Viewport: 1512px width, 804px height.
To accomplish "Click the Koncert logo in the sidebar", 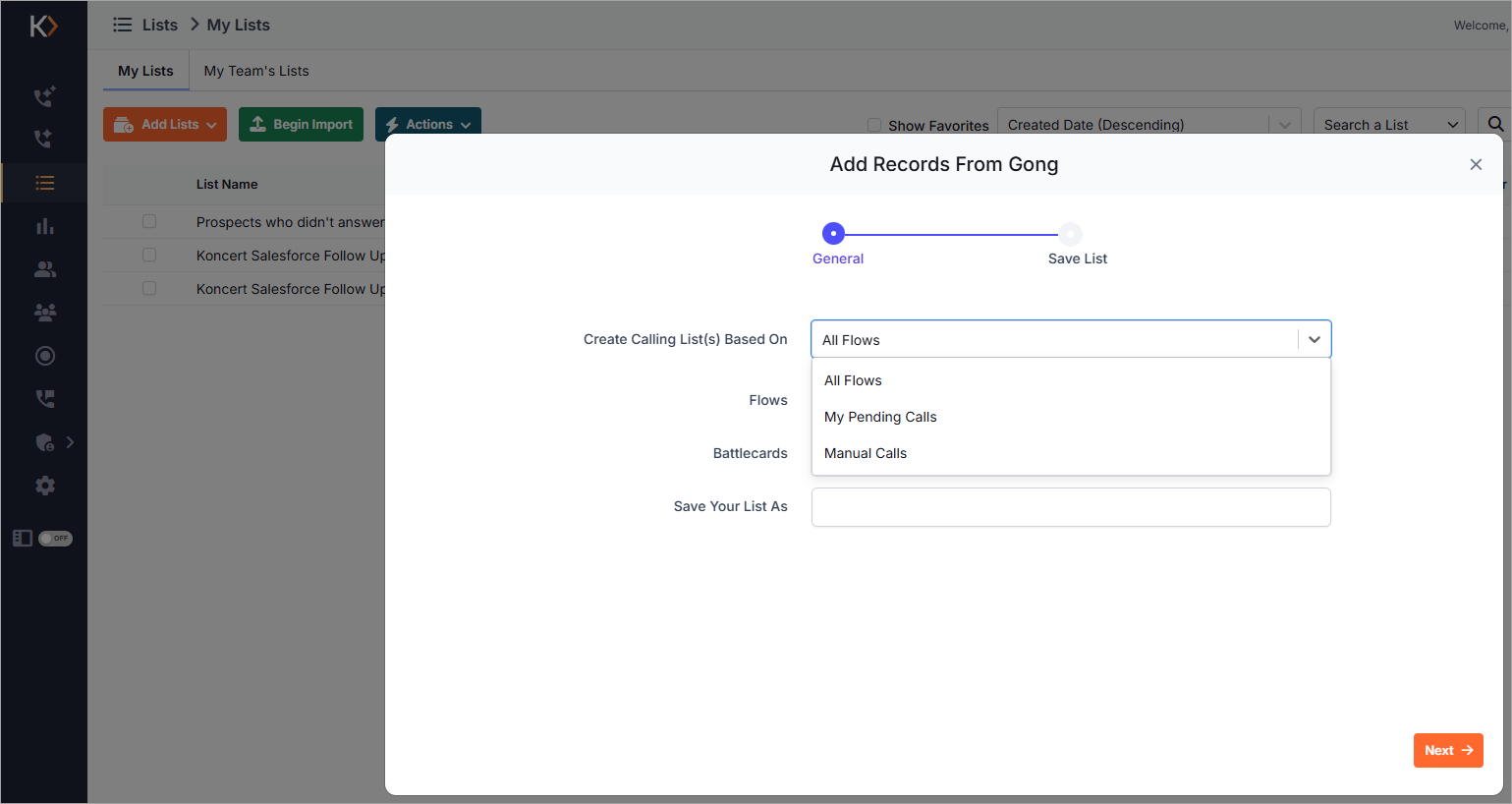I will (43, 26).
